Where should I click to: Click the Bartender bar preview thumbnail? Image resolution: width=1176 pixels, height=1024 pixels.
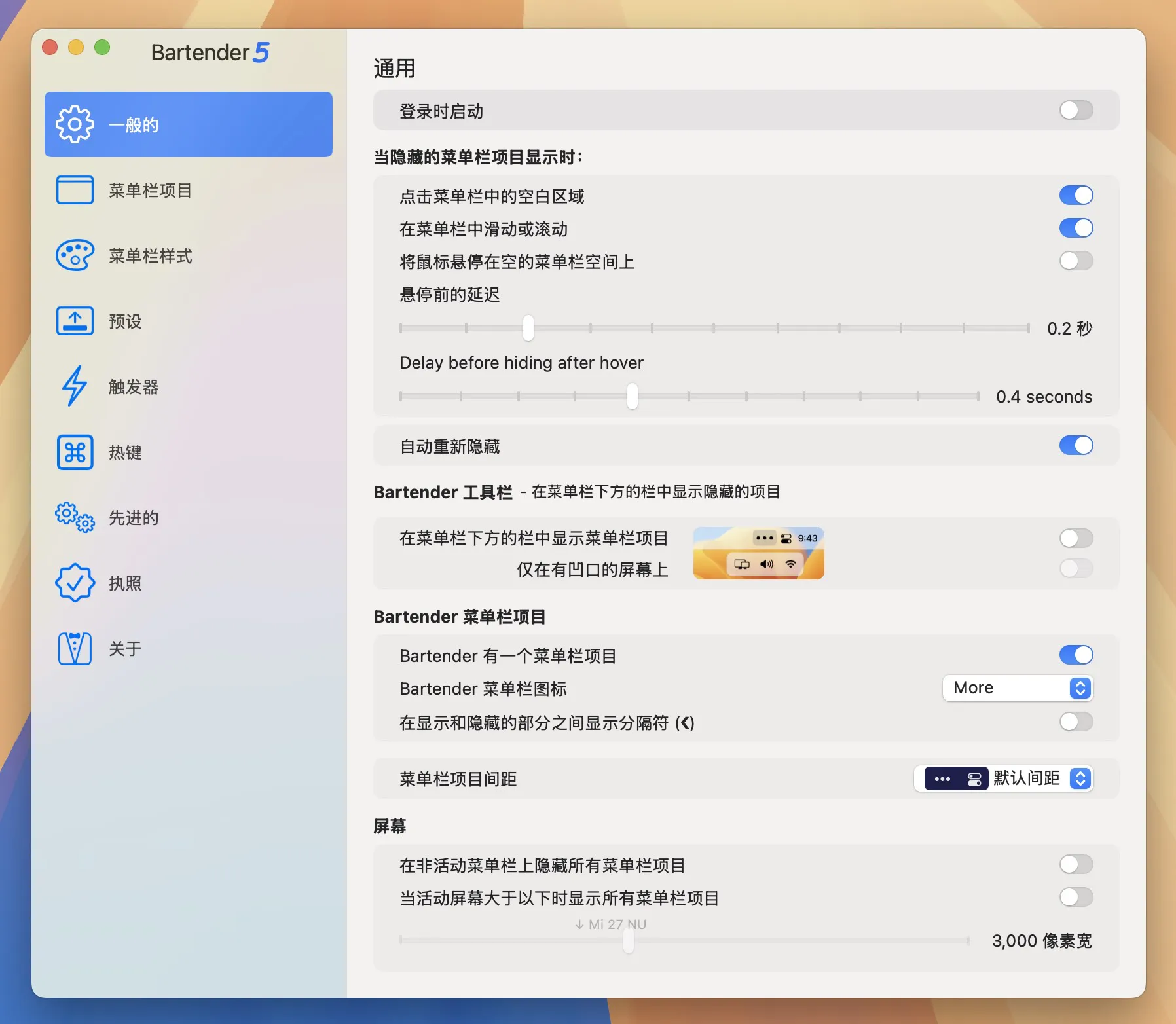tap(758, 553)
